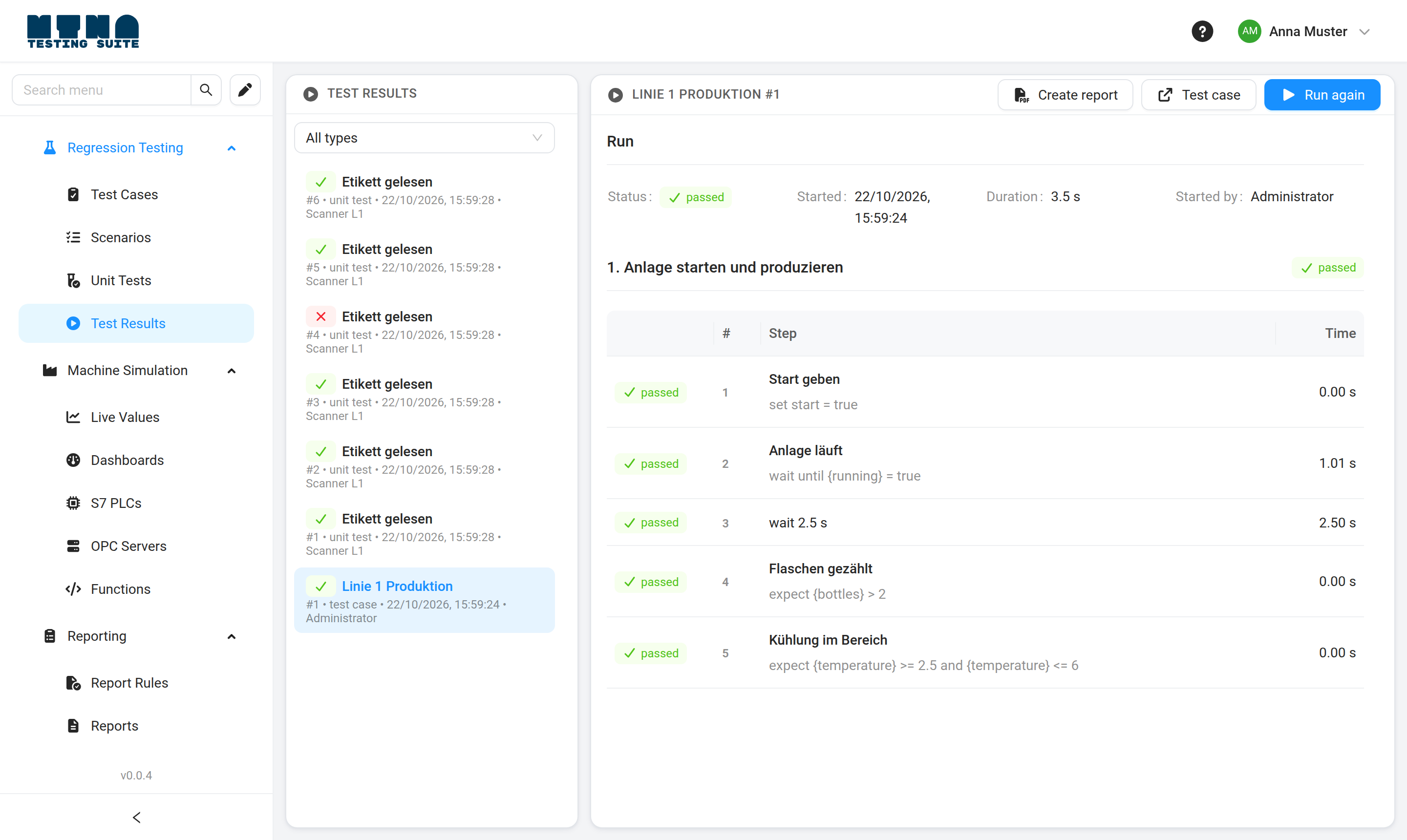Click the Dashboards icon
The width and height of the screenshot is (1407, 840).
point(73,461)
